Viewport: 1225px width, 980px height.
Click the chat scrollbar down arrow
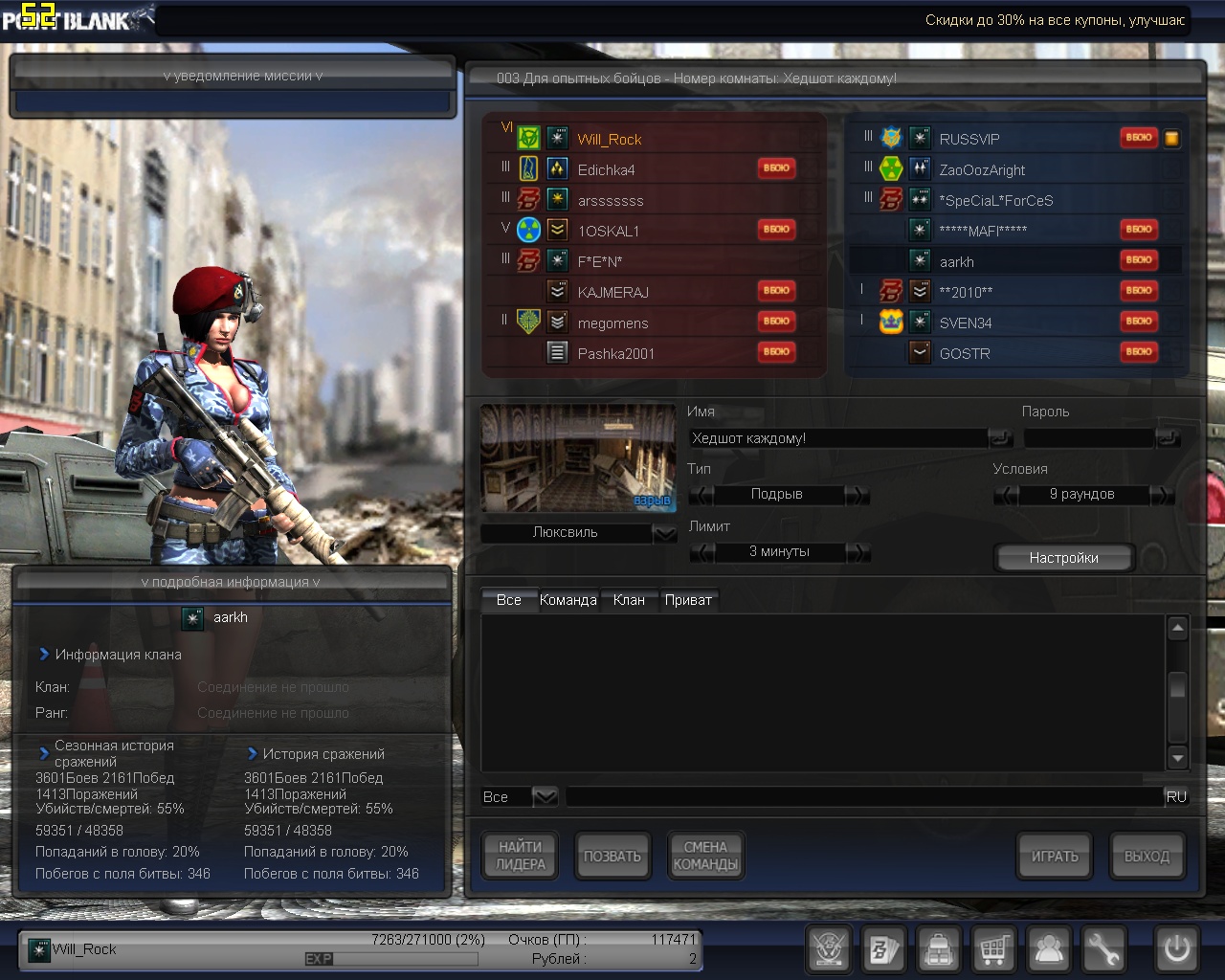tap(1178, 758)
